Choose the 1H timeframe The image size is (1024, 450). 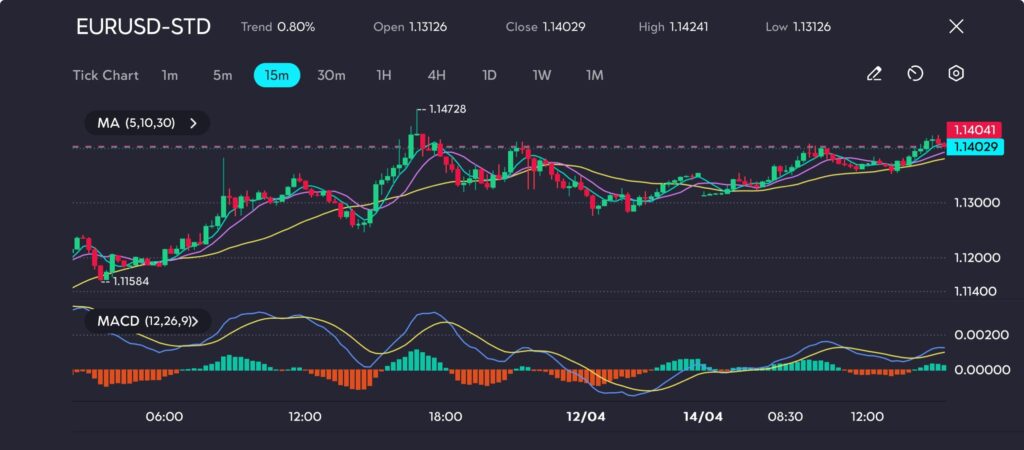(383, 75)
